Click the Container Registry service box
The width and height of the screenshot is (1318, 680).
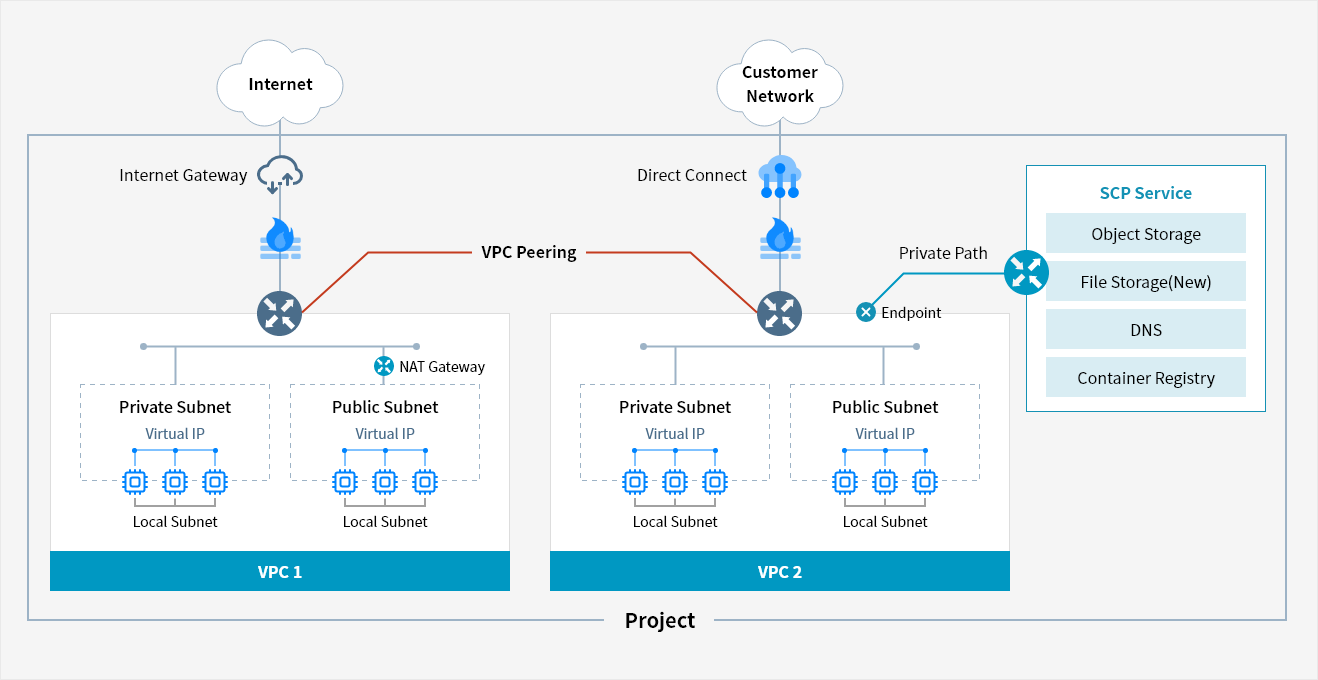click(1145, 378)
